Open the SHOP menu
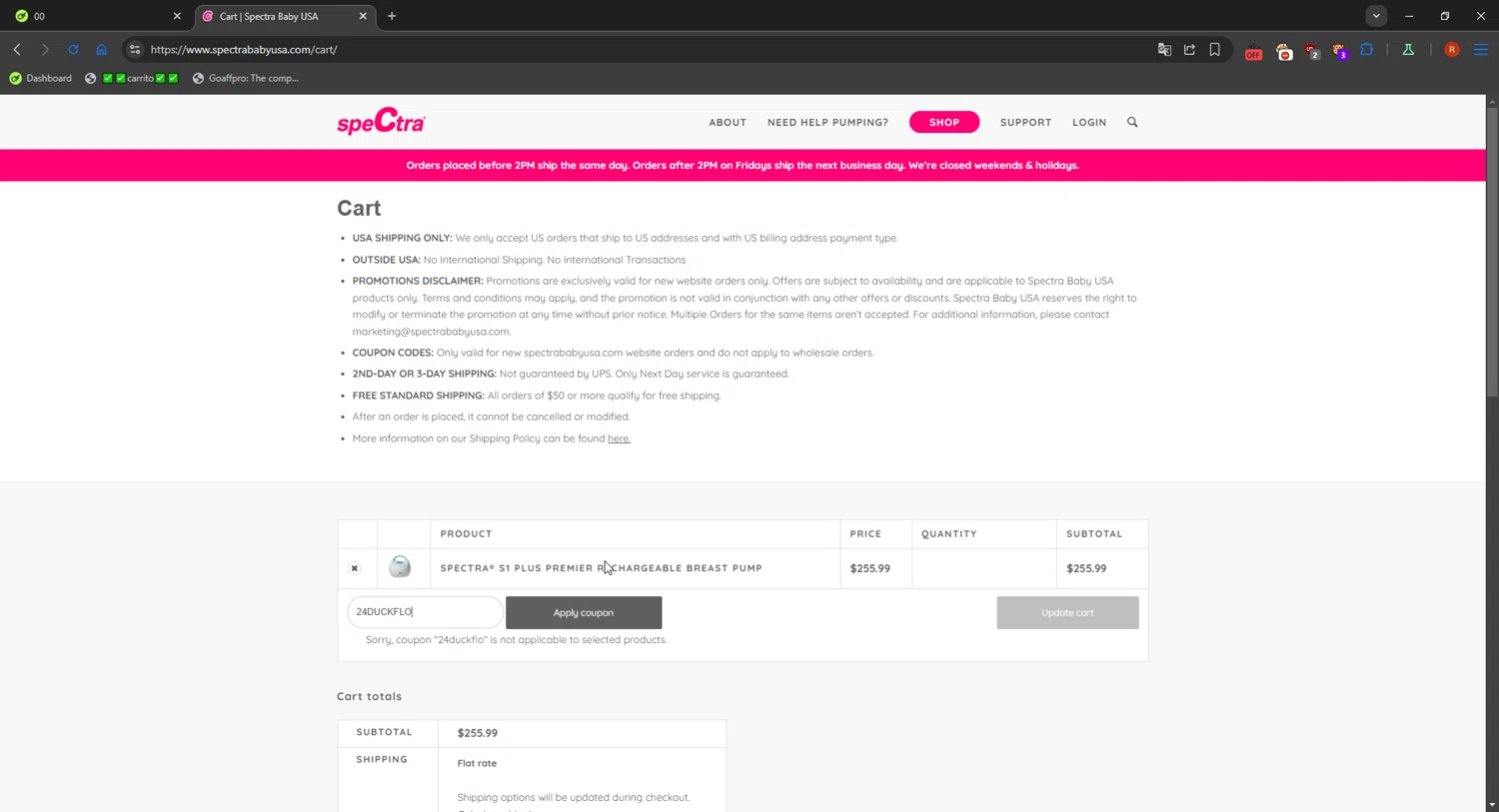Screen dimensions: 1499x812 (x=944, y=122)
